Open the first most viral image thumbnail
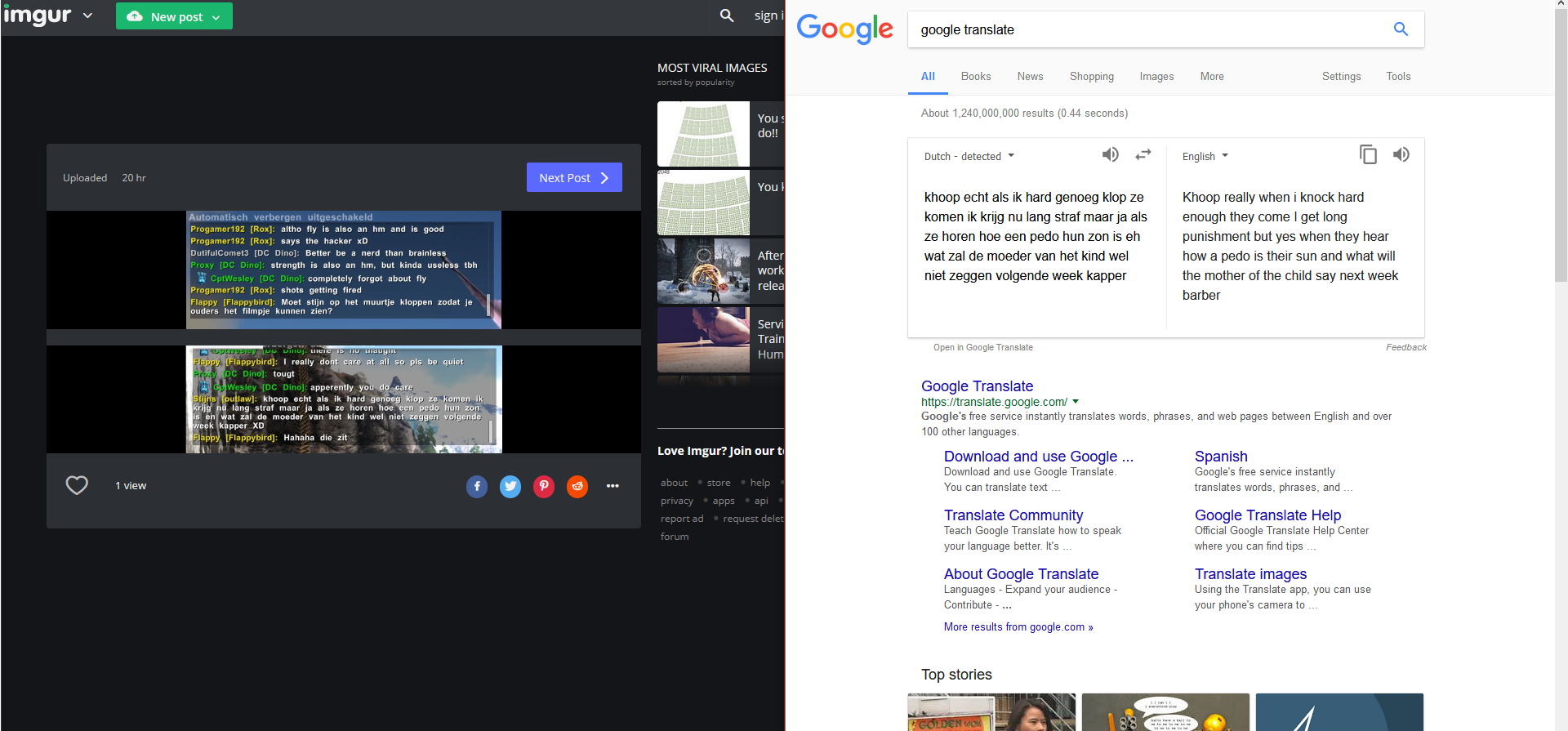This screenshot has width=1568, height=731. [703, 134]
